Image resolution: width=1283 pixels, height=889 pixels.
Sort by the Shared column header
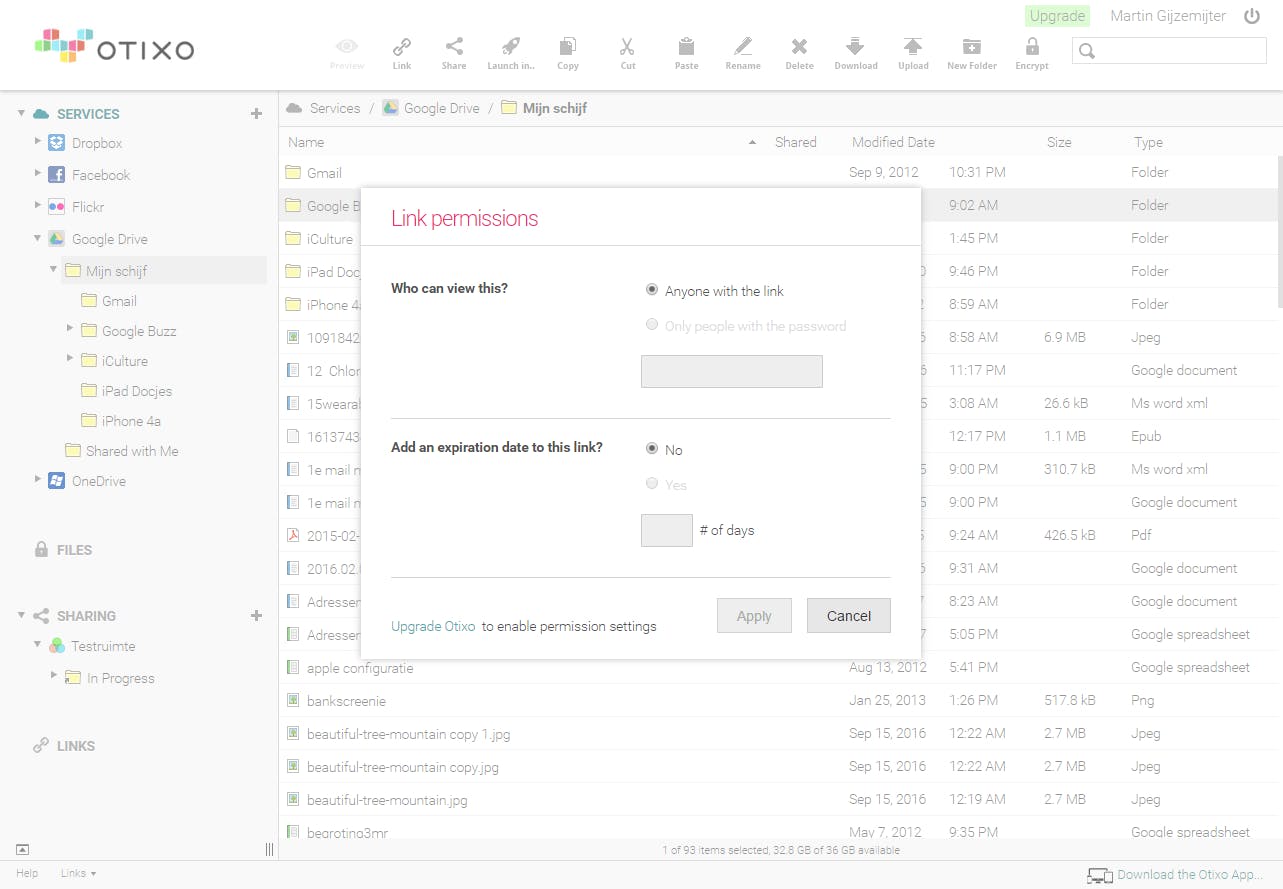[796, 143]
